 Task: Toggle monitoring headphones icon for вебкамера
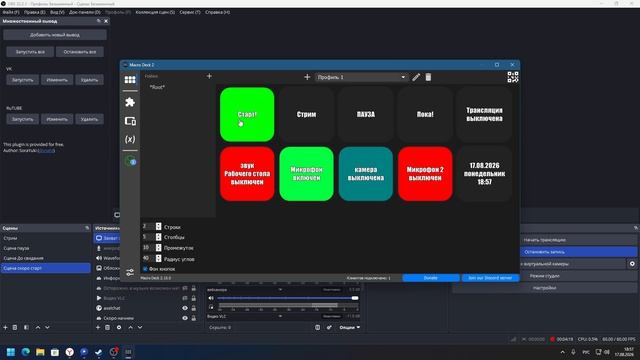click(211, 307)
